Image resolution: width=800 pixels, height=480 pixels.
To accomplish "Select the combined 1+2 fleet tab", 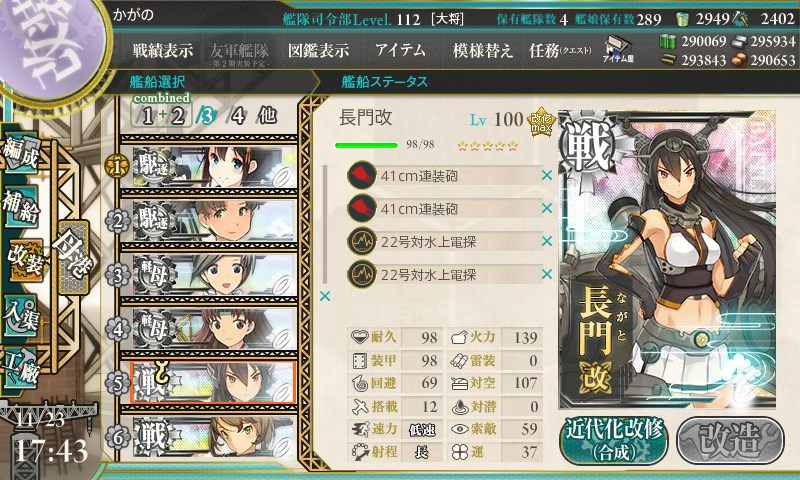I will [x=162, y=111].
